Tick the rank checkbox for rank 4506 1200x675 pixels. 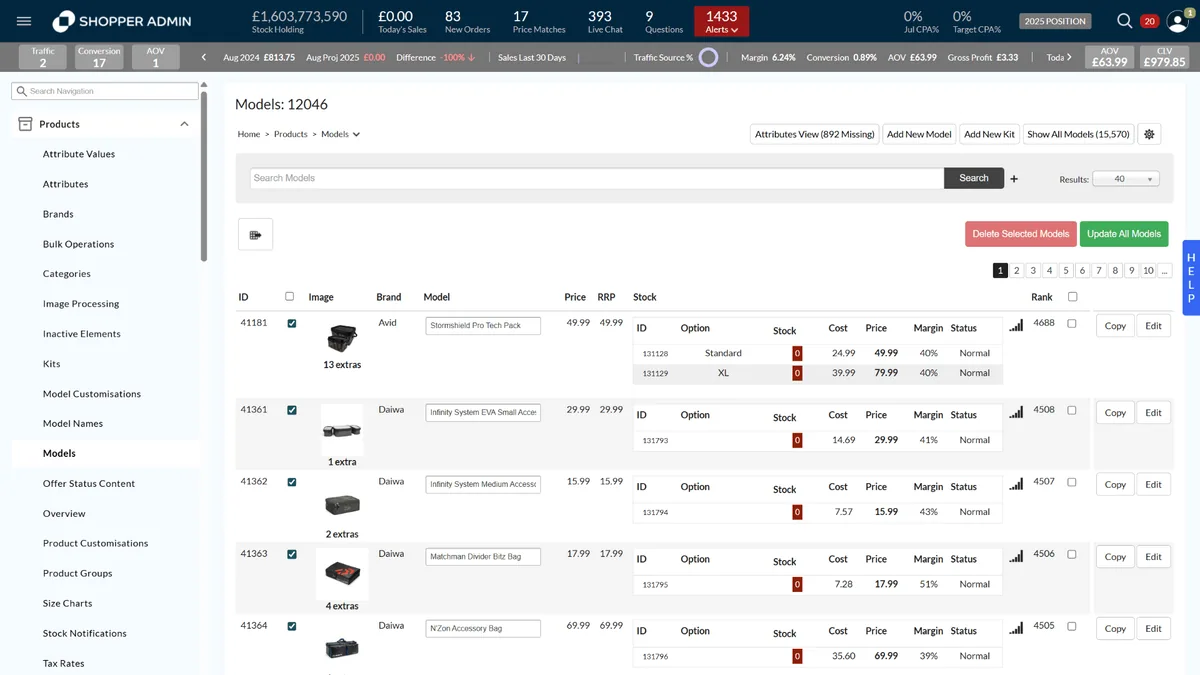coord(1072,554)
